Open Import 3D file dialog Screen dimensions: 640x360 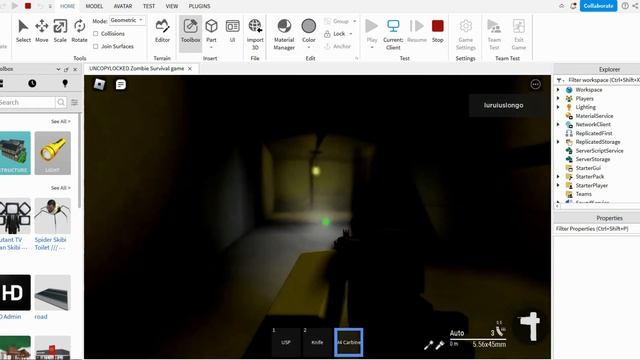click(255, 34)
